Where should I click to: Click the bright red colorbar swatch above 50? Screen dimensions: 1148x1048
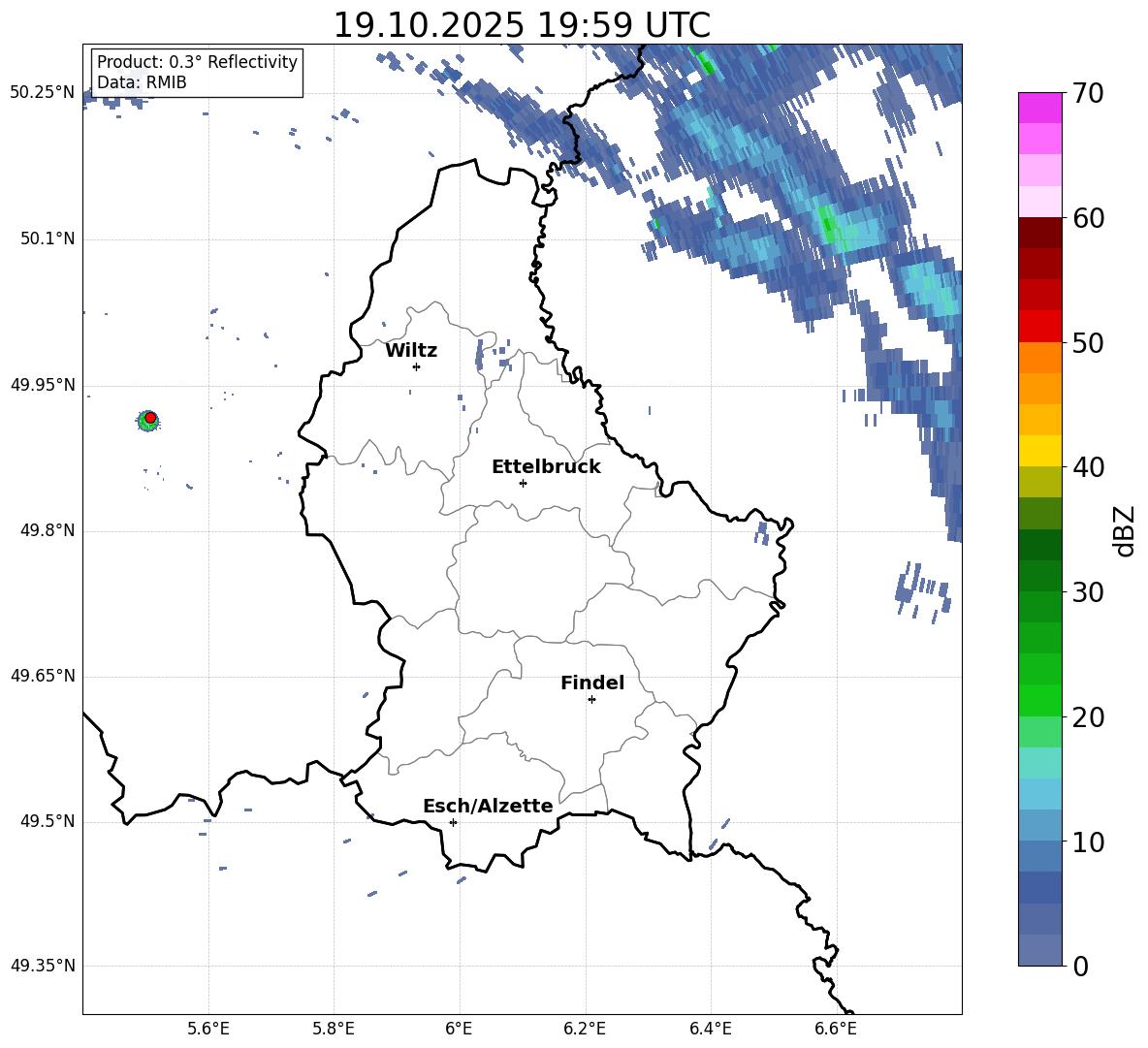tap(1039, 327)
